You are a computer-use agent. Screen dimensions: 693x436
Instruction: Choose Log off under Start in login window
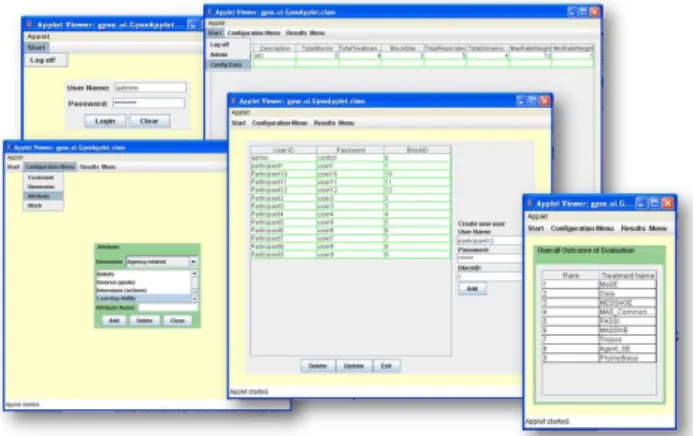[x=46, y=60]
